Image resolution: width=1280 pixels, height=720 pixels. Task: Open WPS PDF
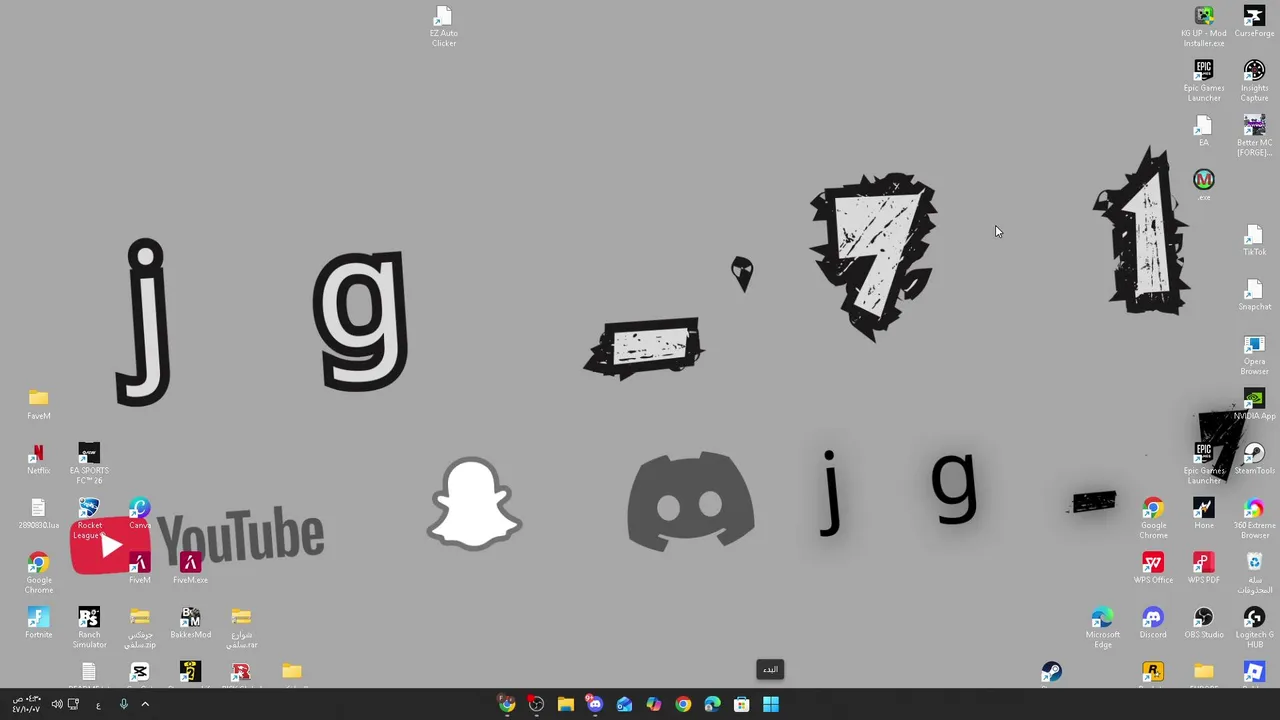pos(1204,568)
